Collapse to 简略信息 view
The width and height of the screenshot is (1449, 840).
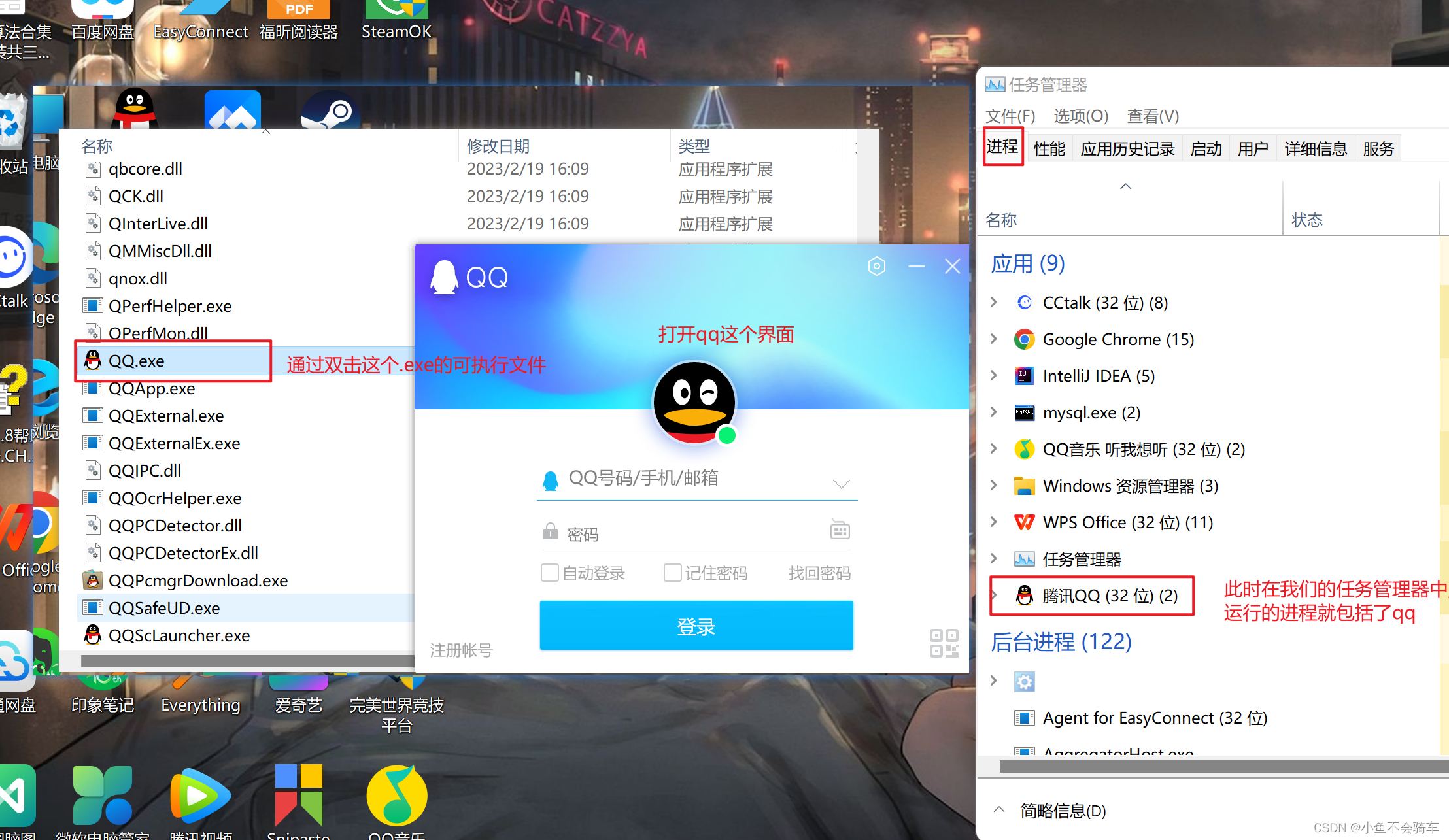(x=1050, y=811)
